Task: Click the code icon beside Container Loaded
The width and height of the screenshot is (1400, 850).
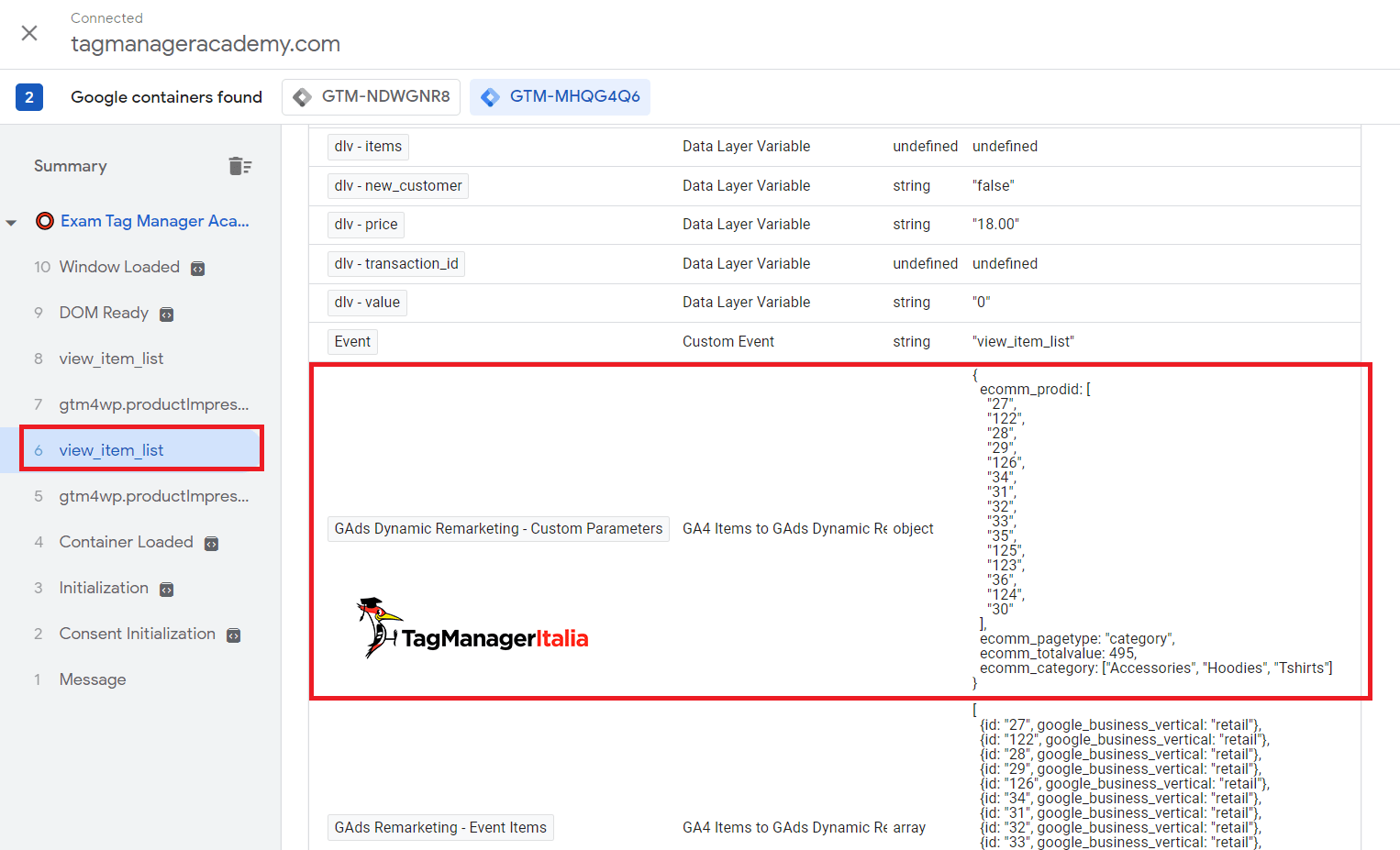Action: coord(211,542)
